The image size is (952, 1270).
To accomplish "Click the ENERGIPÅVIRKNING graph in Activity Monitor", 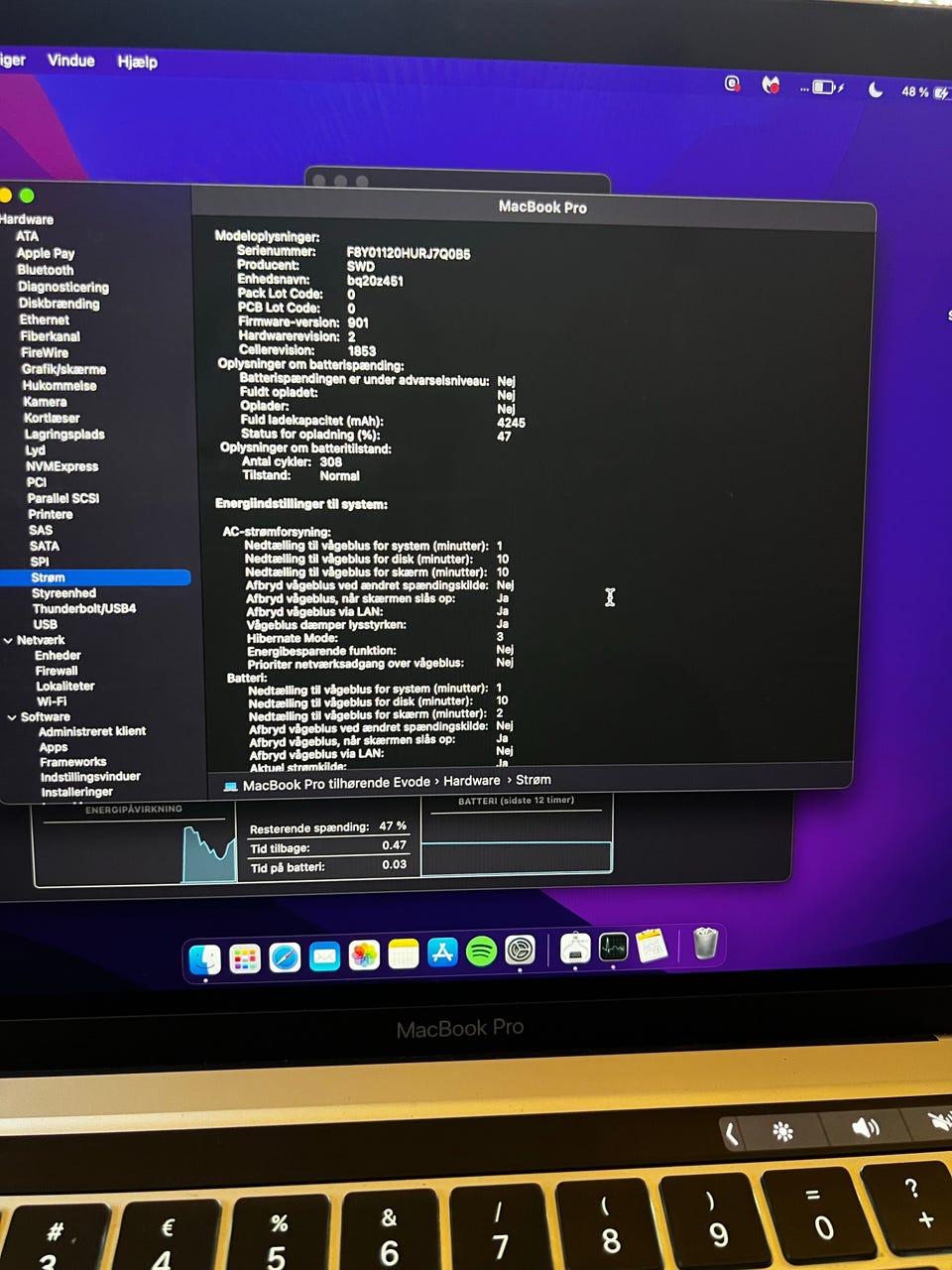I will click(x=135, y=846).
